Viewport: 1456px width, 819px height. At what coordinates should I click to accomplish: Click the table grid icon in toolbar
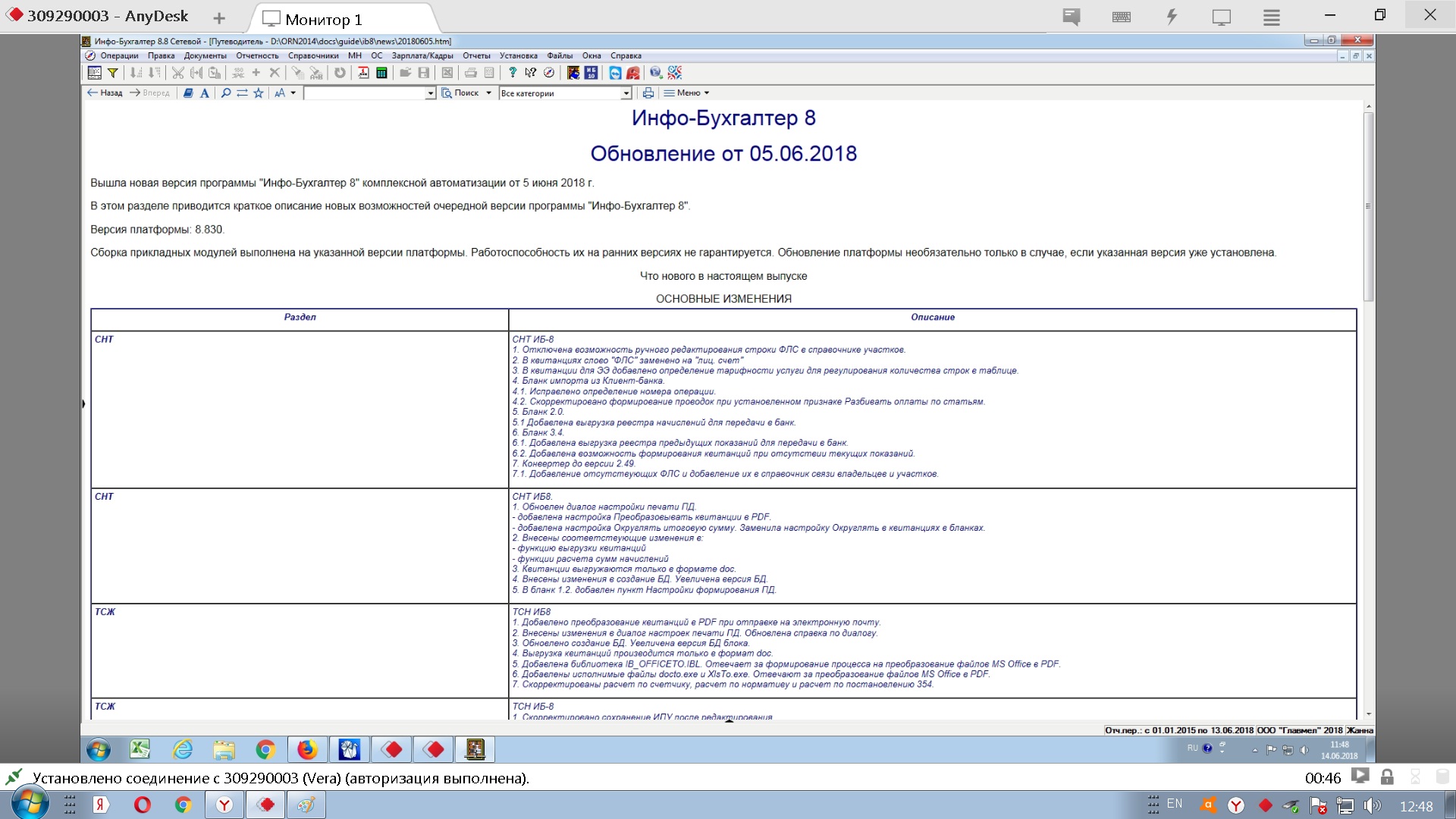pyautogui.click(x=95, y=73)
